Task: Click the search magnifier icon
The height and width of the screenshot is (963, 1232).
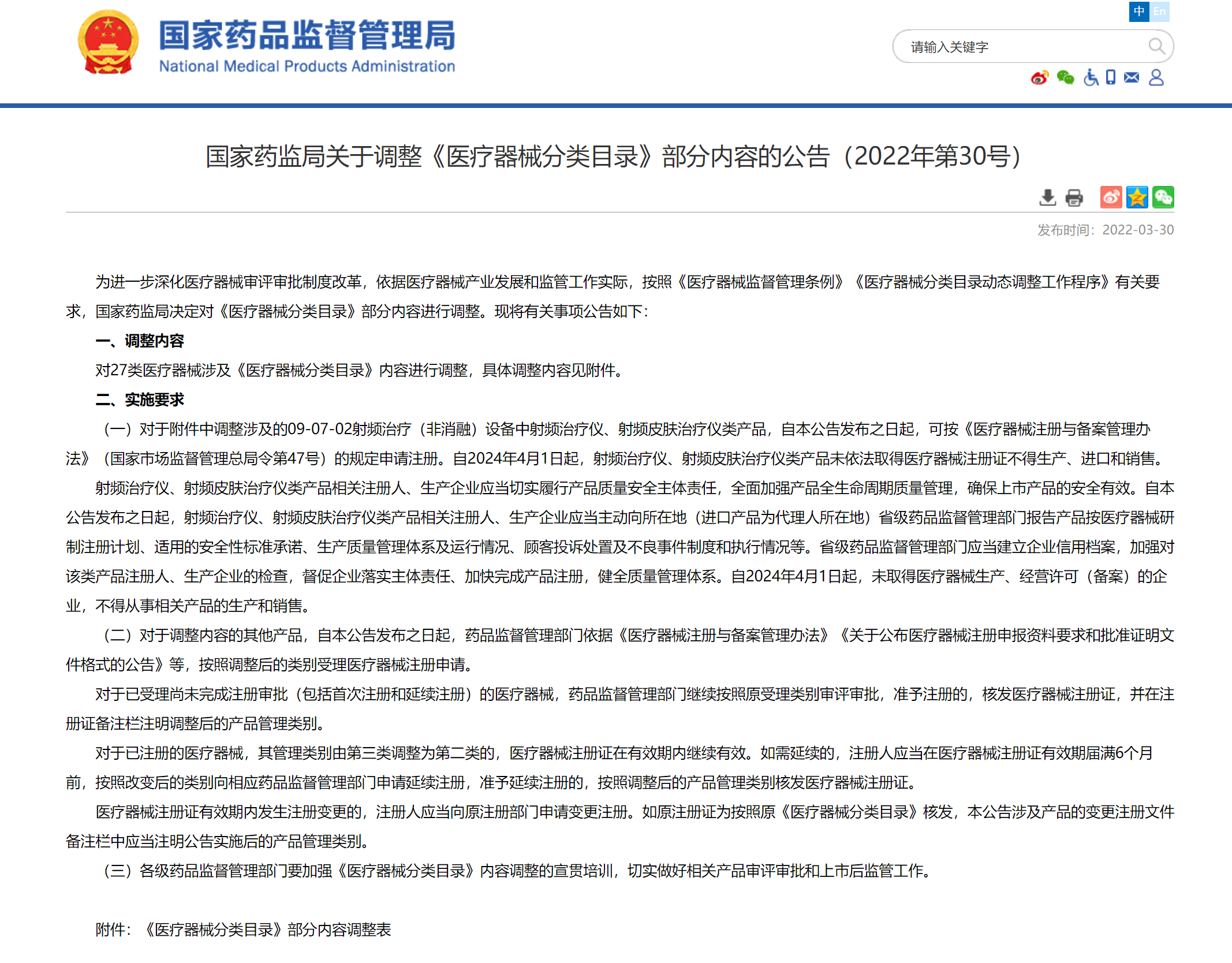Action: [x=1156, y=46]
